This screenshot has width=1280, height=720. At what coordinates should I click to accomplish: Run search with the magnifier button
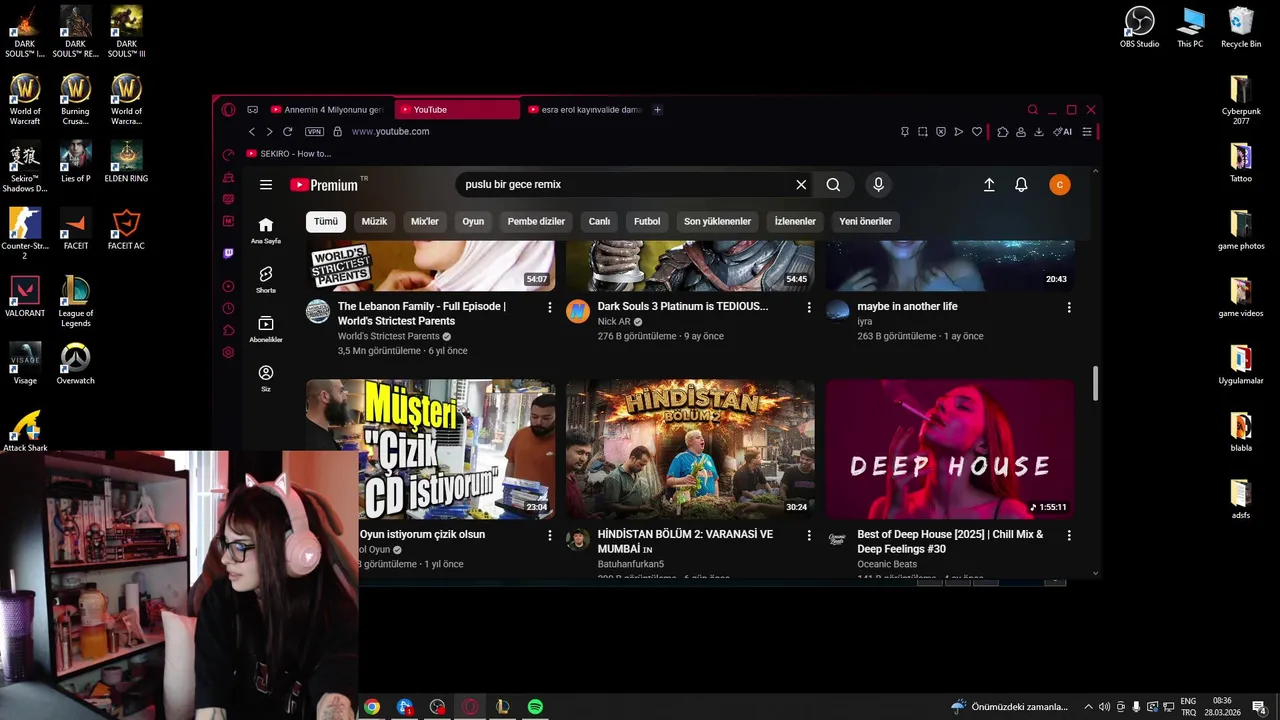[x=833, y=185]
